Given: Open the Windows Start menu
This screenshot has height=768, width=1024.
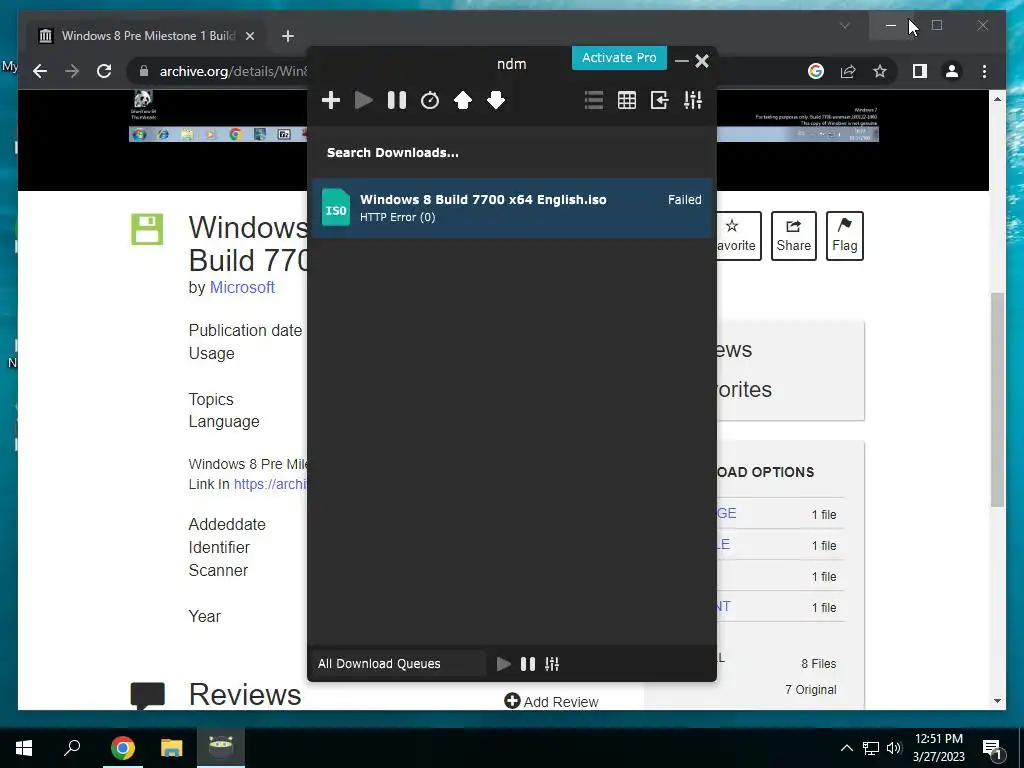Looking at the screenshot, I should click(24, 748).
